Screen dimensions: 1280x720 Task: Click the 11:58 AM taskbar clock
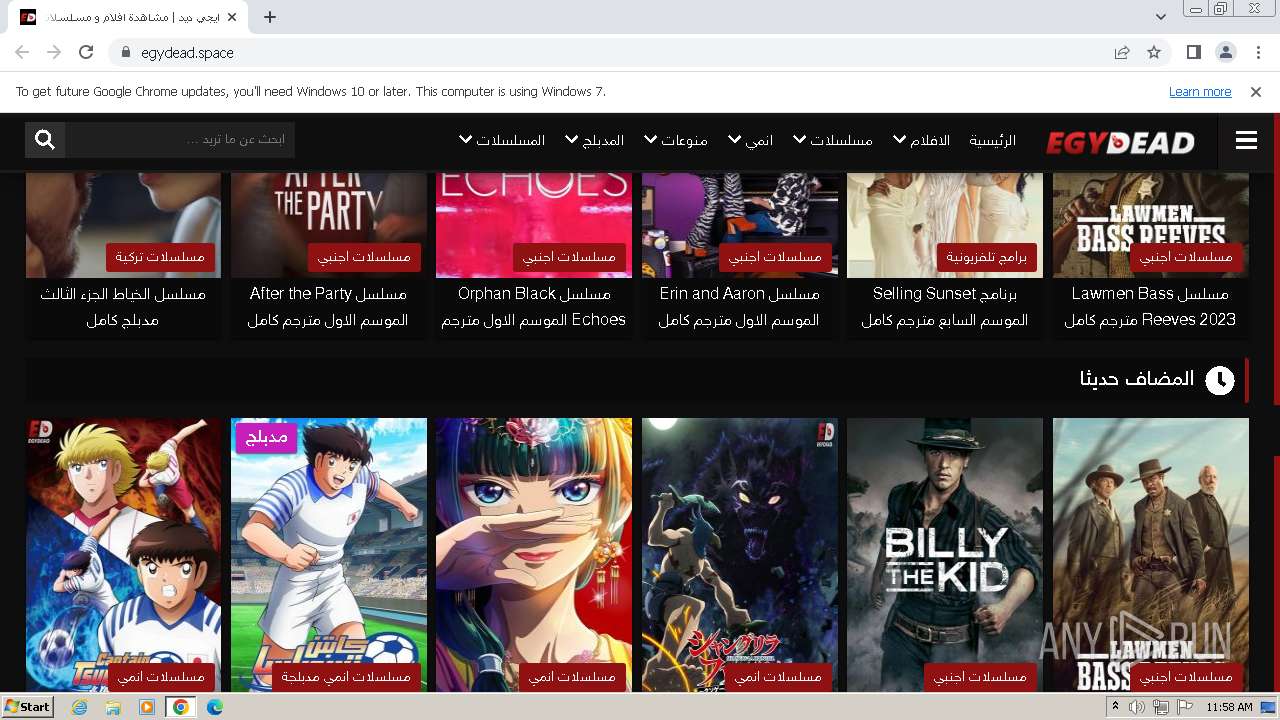pos(1229,707)
